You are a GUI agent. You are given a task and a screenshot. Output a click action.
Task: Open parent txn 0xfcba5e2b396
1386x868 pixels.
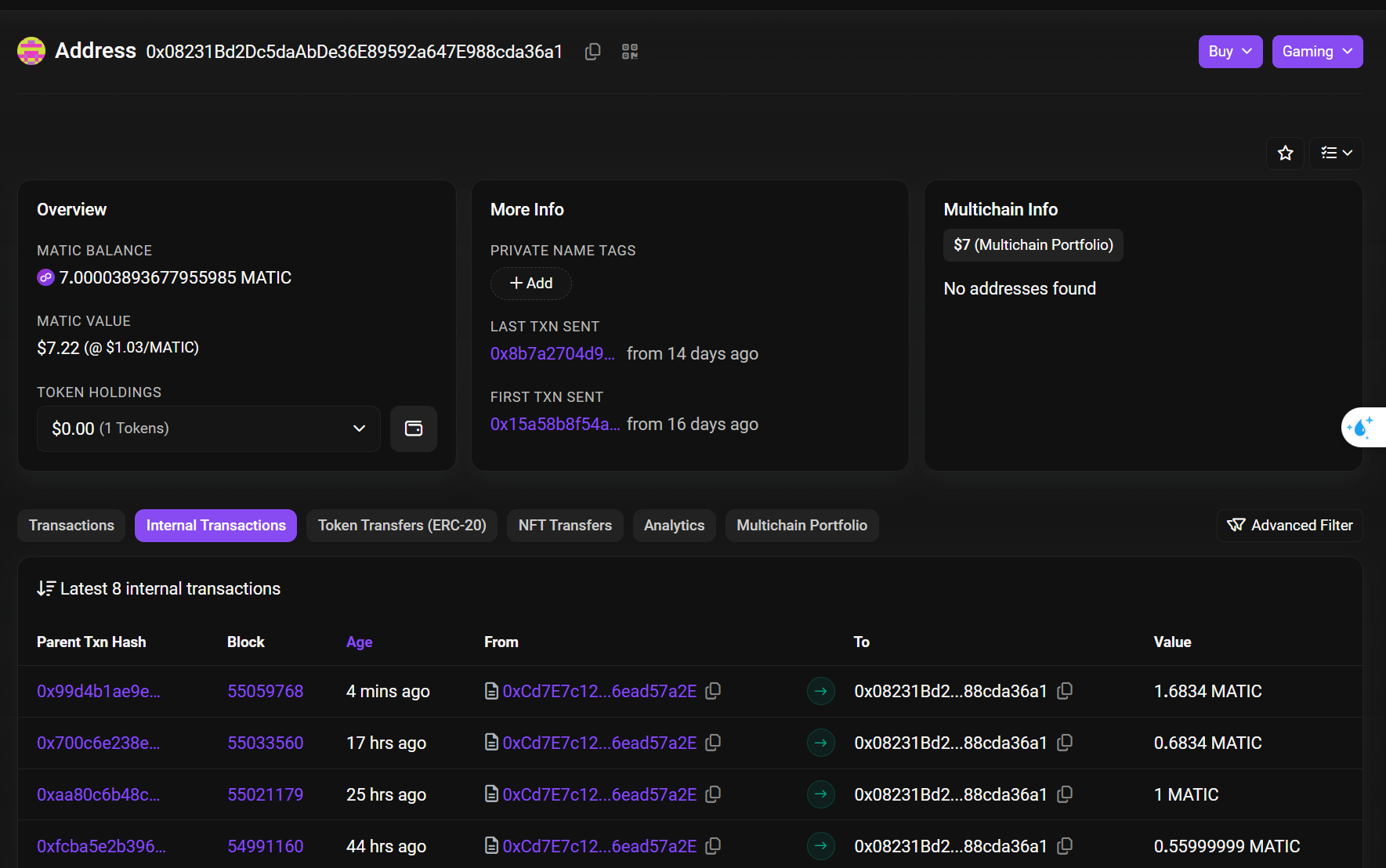[x=101, y=846]
